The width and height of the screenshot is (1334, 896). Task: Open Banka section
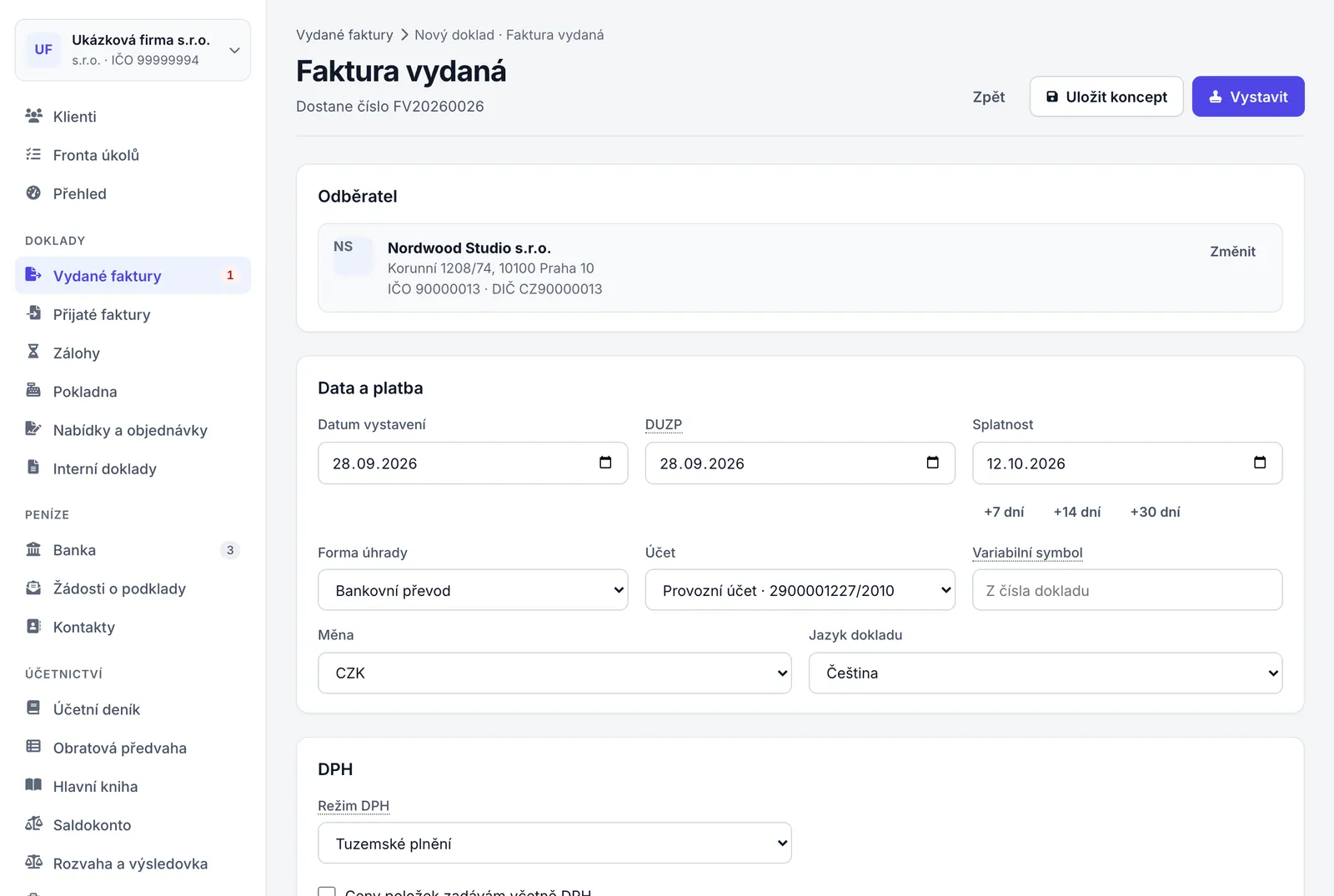click(133, 550)
